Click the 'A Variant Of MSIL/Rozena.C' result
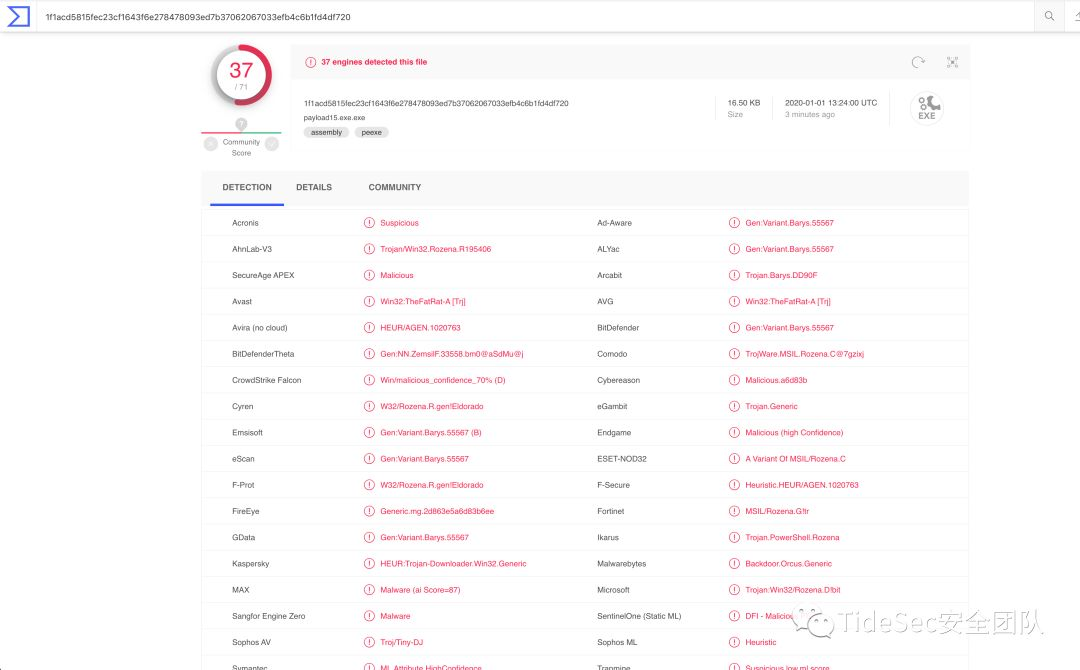This screenshot has height=670, width=1080. tap(796, 459)
